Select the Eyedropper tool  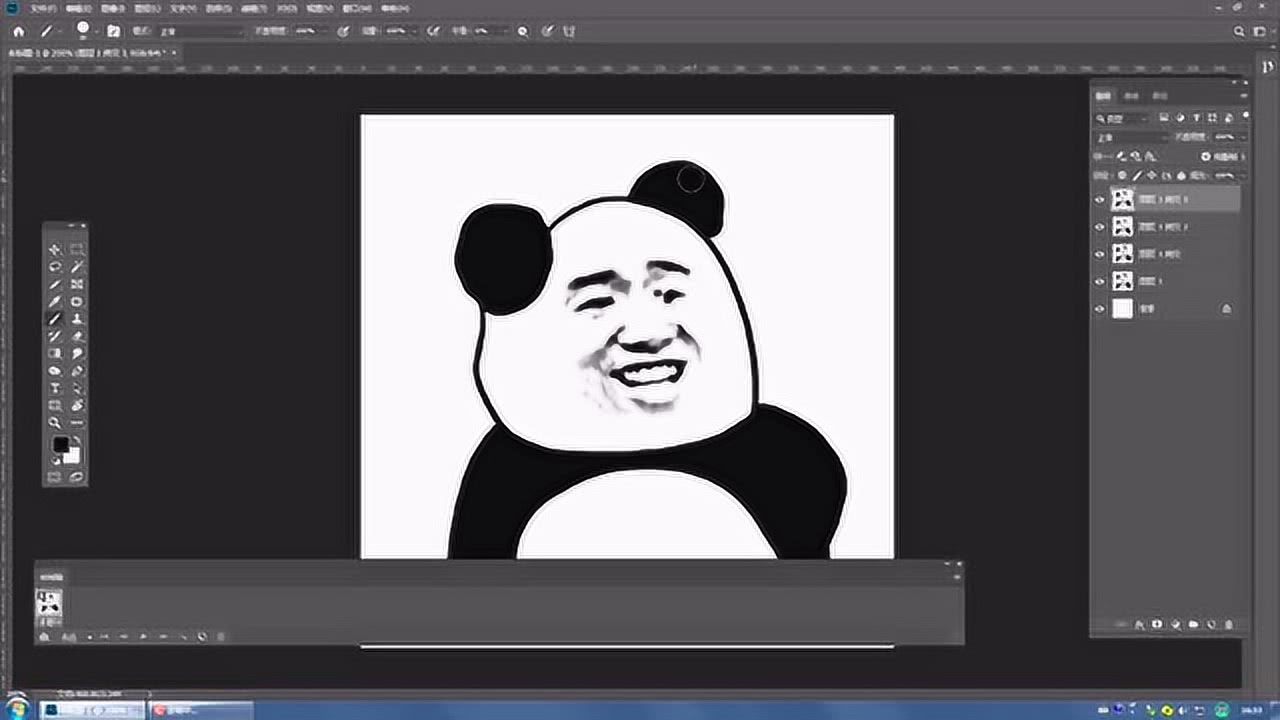click(x=55, y=301)
